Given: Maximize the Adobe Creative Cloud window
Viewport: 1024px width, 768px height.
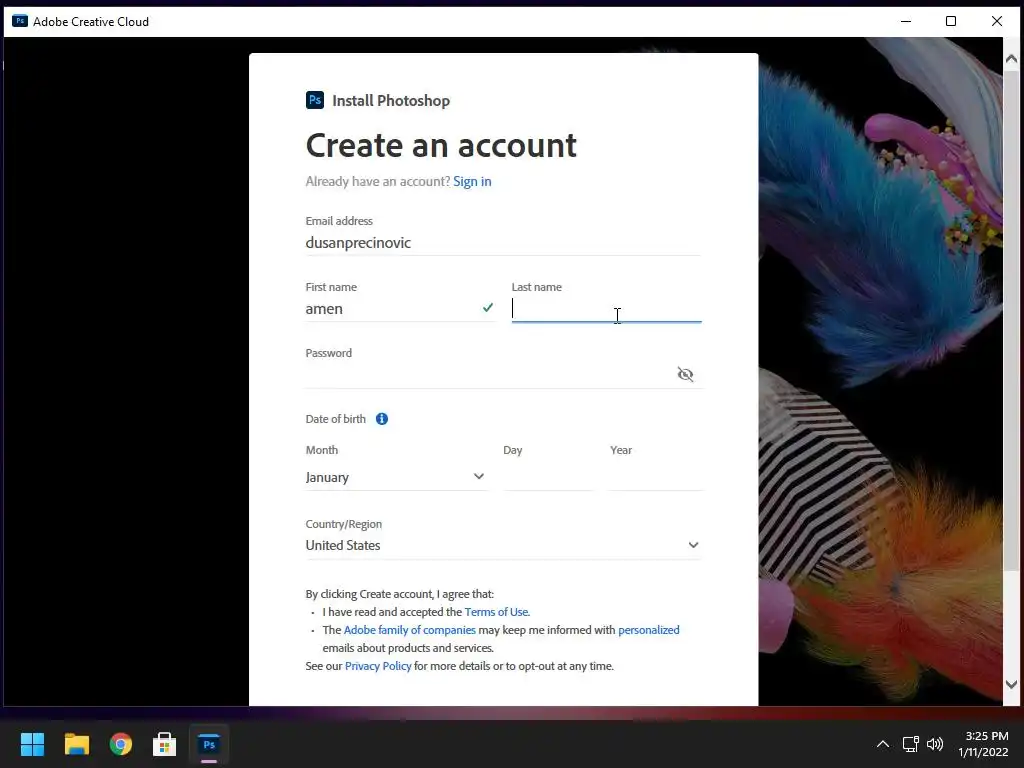Looking at the screenshot, I should point(951,21).
